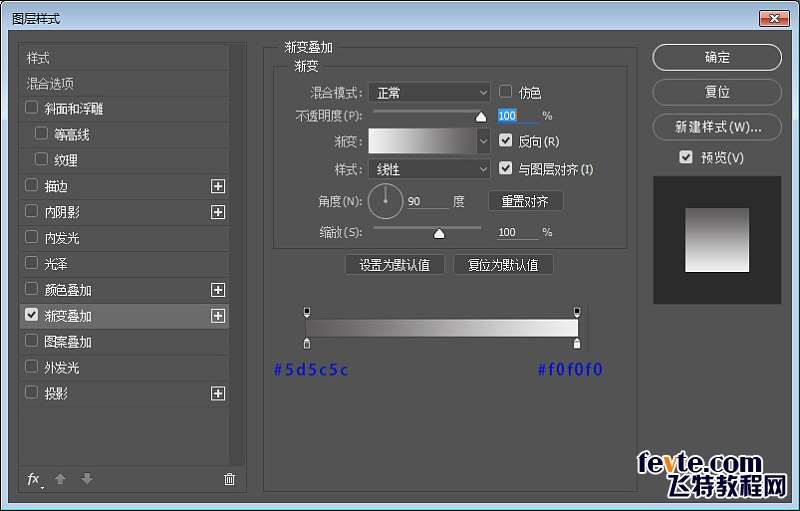Toggle the 纹理 checkbox
This screenshot has height=511, width=800.
41,159
